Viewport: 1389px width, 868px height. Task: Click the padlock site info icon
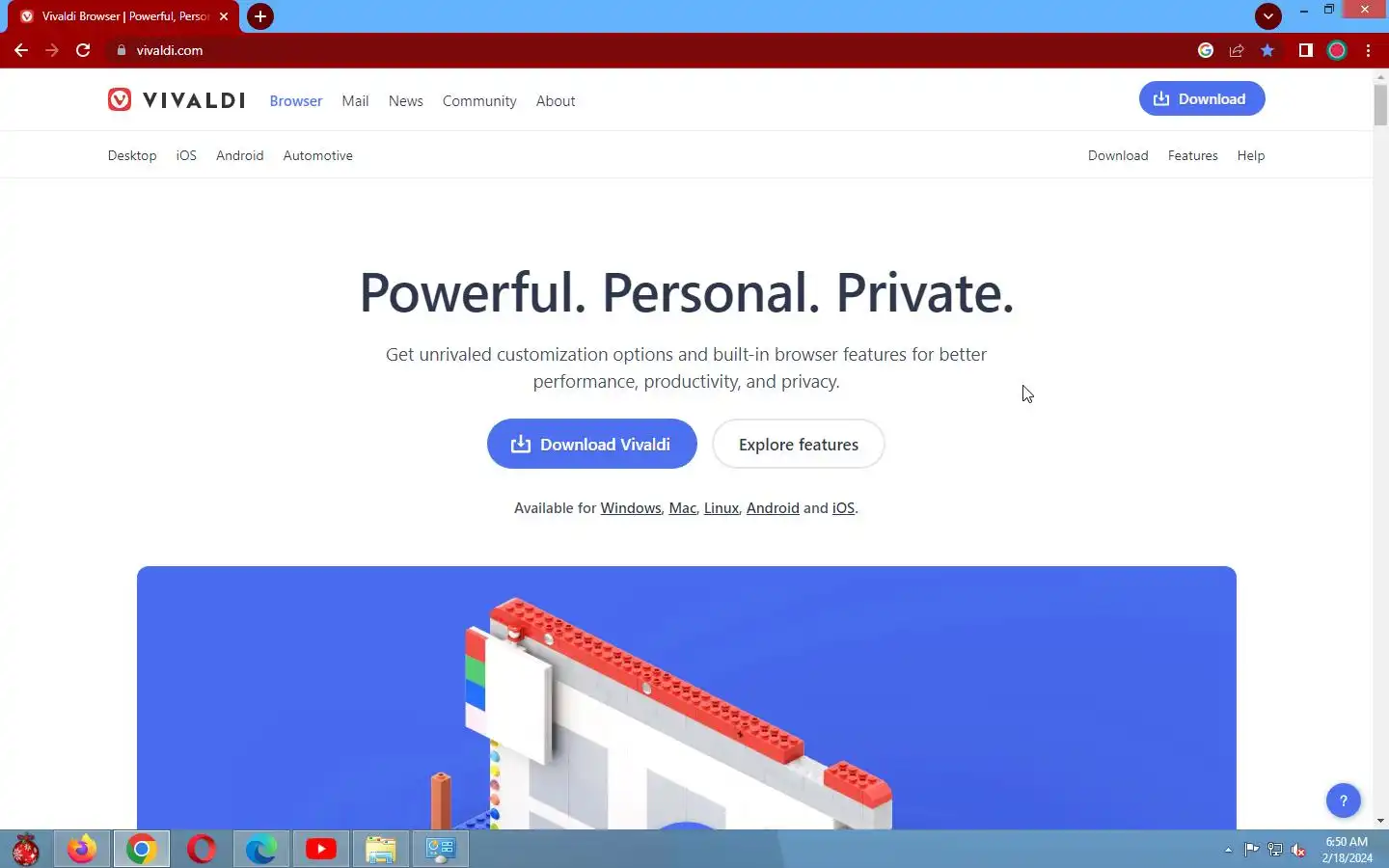(122, 50)
